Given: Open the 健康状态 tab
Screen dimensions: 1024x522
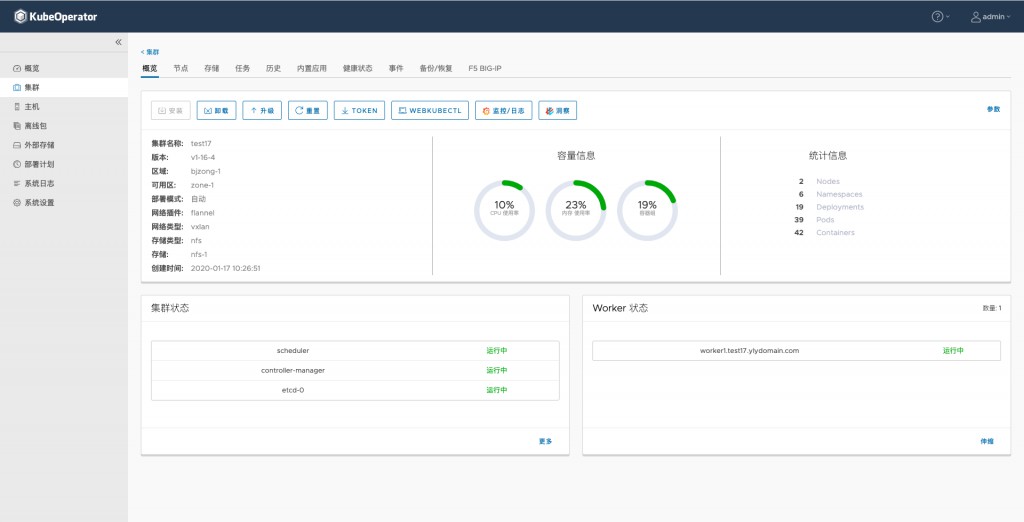Looking at the screenshot, I should click(x=358, y=68).
